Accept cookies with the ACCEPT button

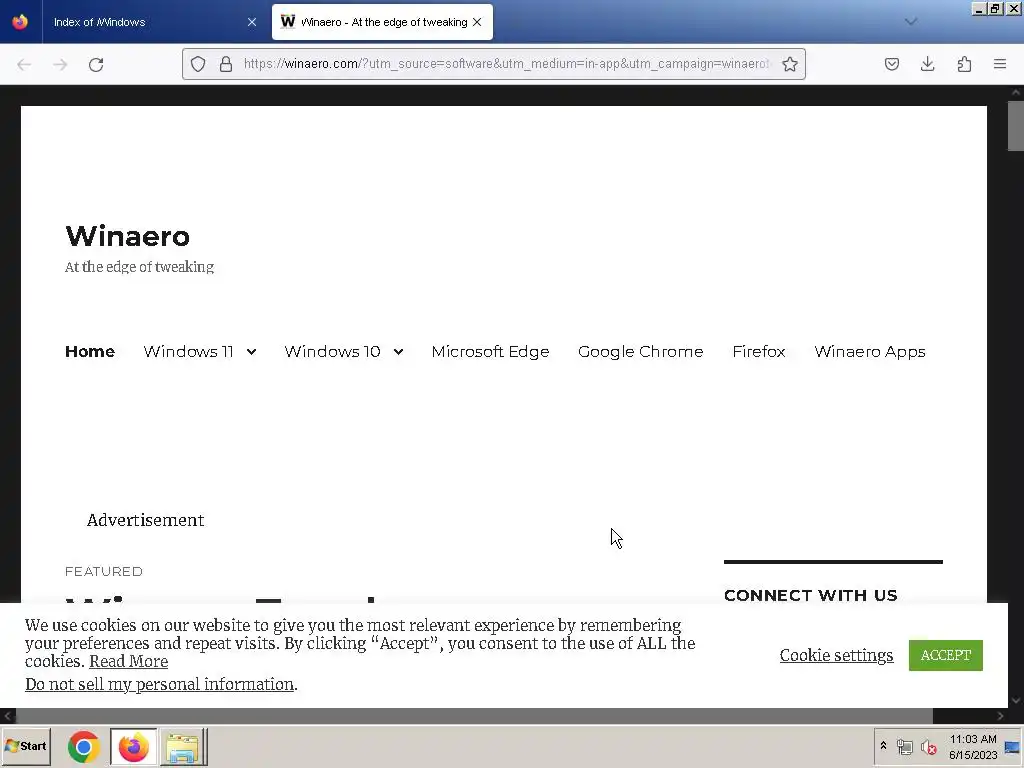946,655
